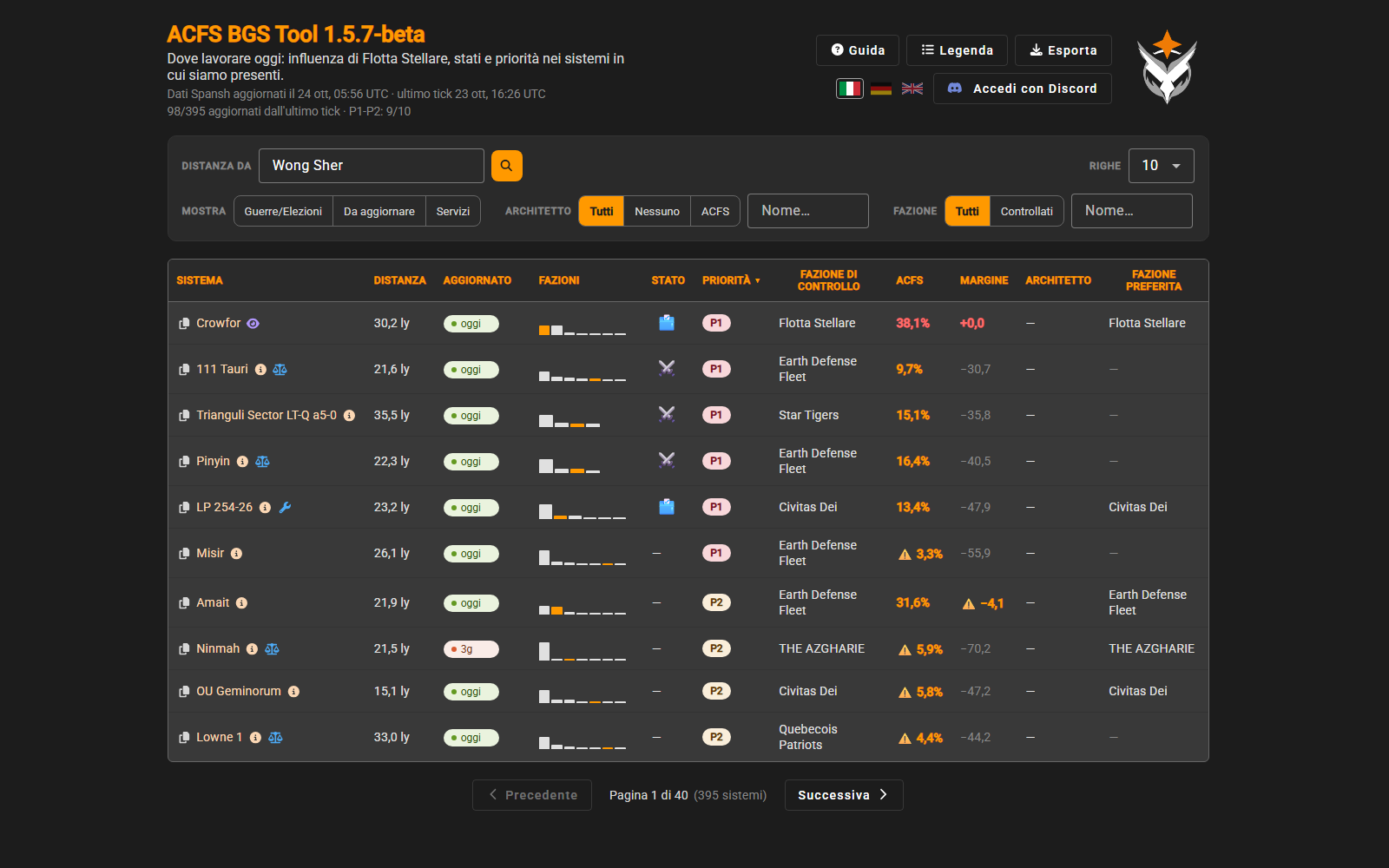Click the warning triangle in Amait's margin
The height and width of the screenshot is (868, 1389).
969,604
